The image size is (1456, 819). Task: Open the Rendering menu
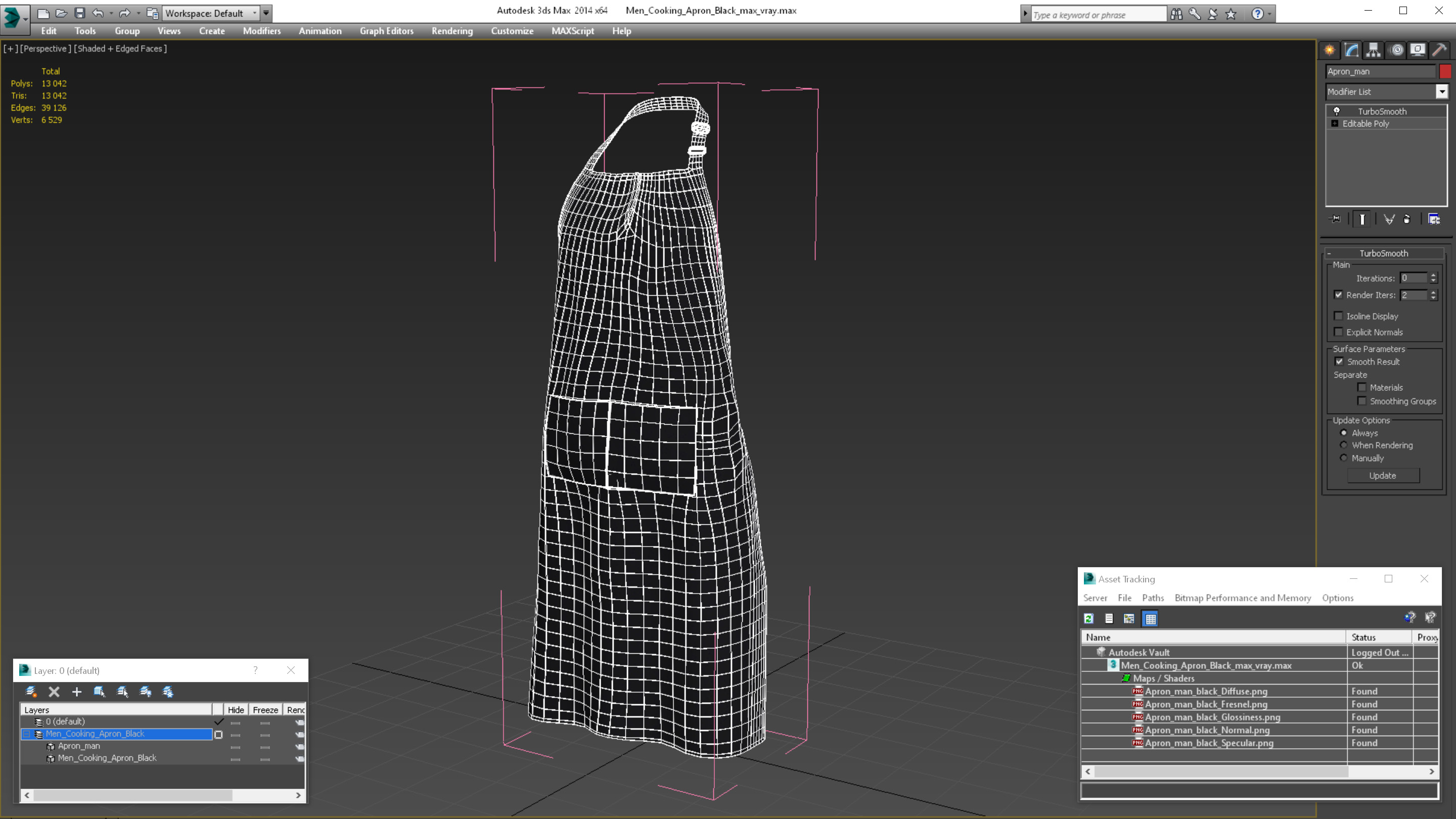tap(451, 31)
